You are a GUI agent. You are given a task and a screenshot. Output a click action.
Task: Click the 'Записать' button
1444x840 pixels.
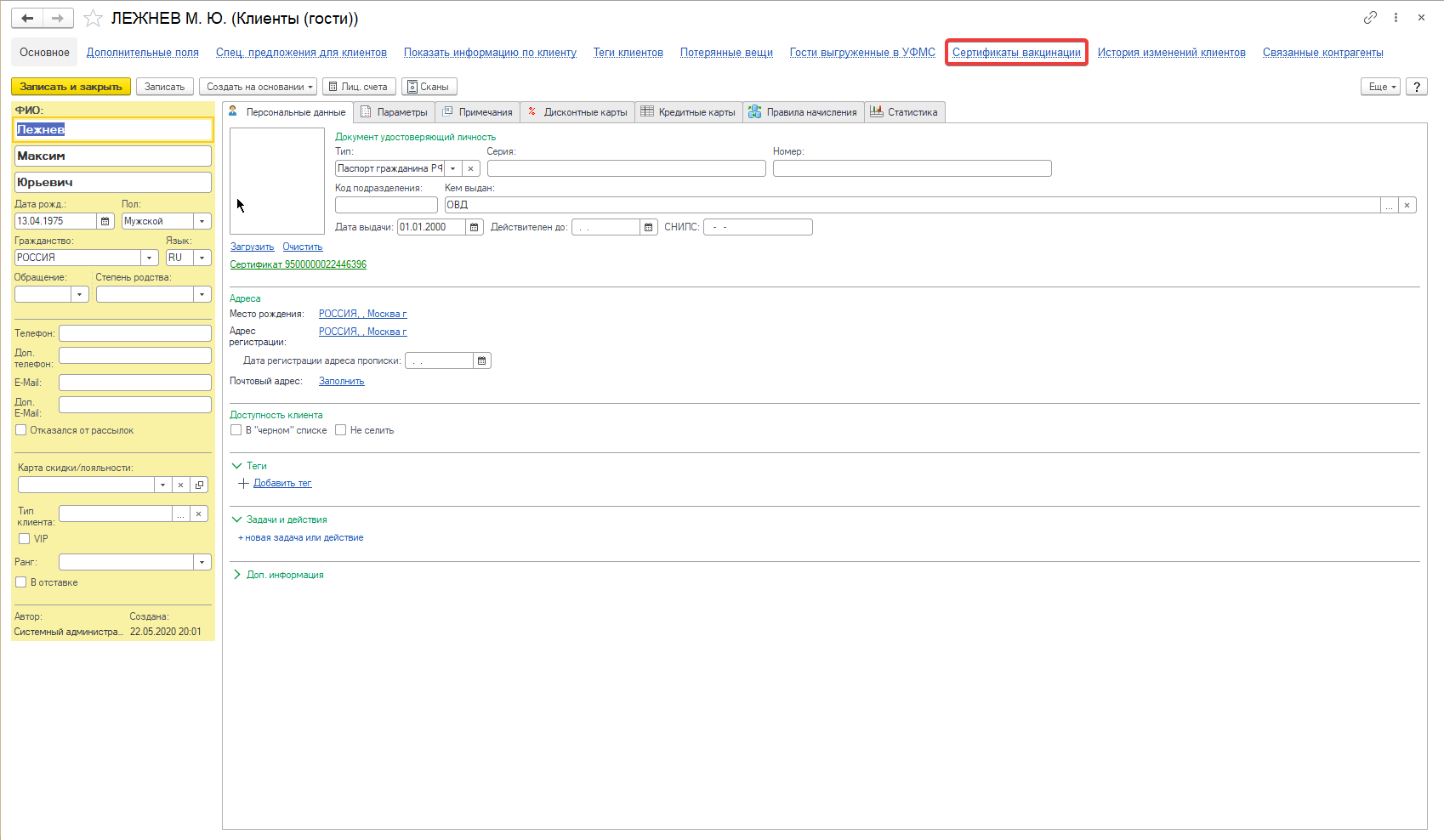165,87
